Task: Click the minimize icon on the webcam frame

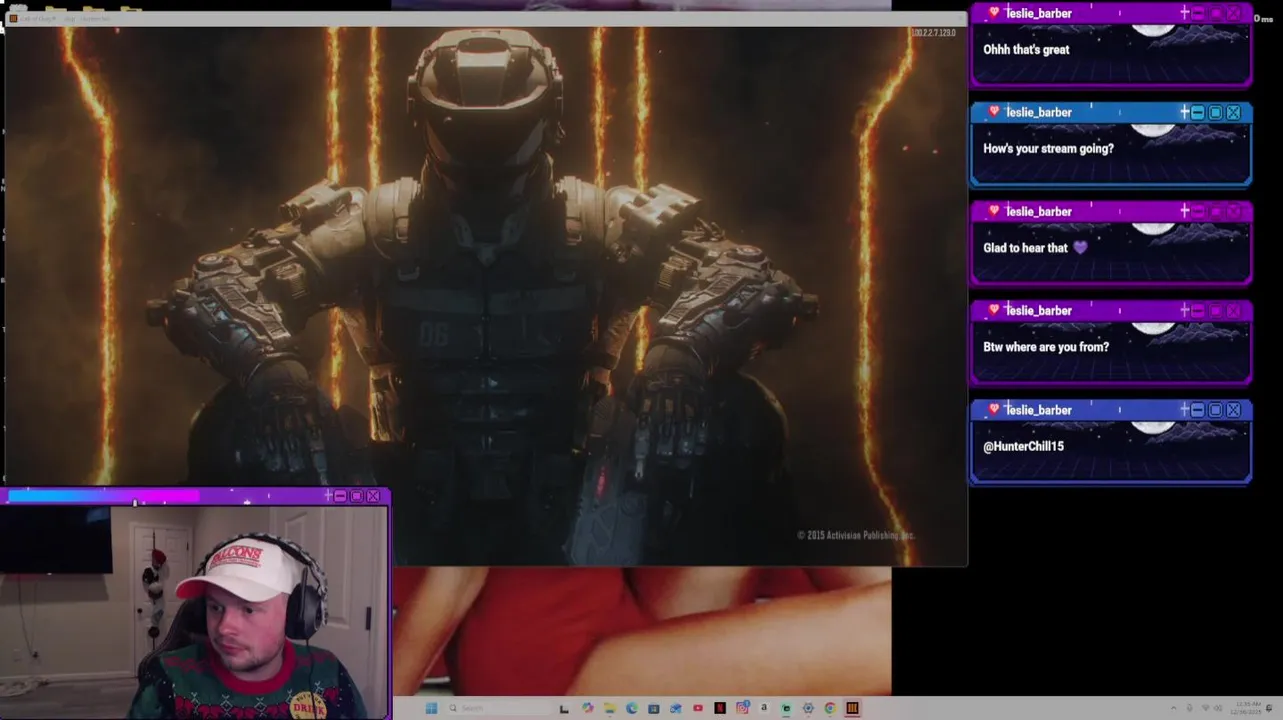Action: 340,495
